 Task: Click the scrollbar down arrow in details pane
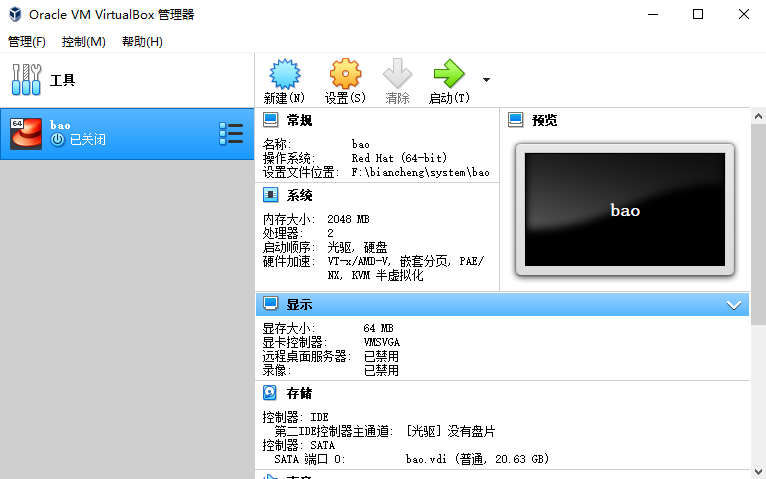click(758, 472)
